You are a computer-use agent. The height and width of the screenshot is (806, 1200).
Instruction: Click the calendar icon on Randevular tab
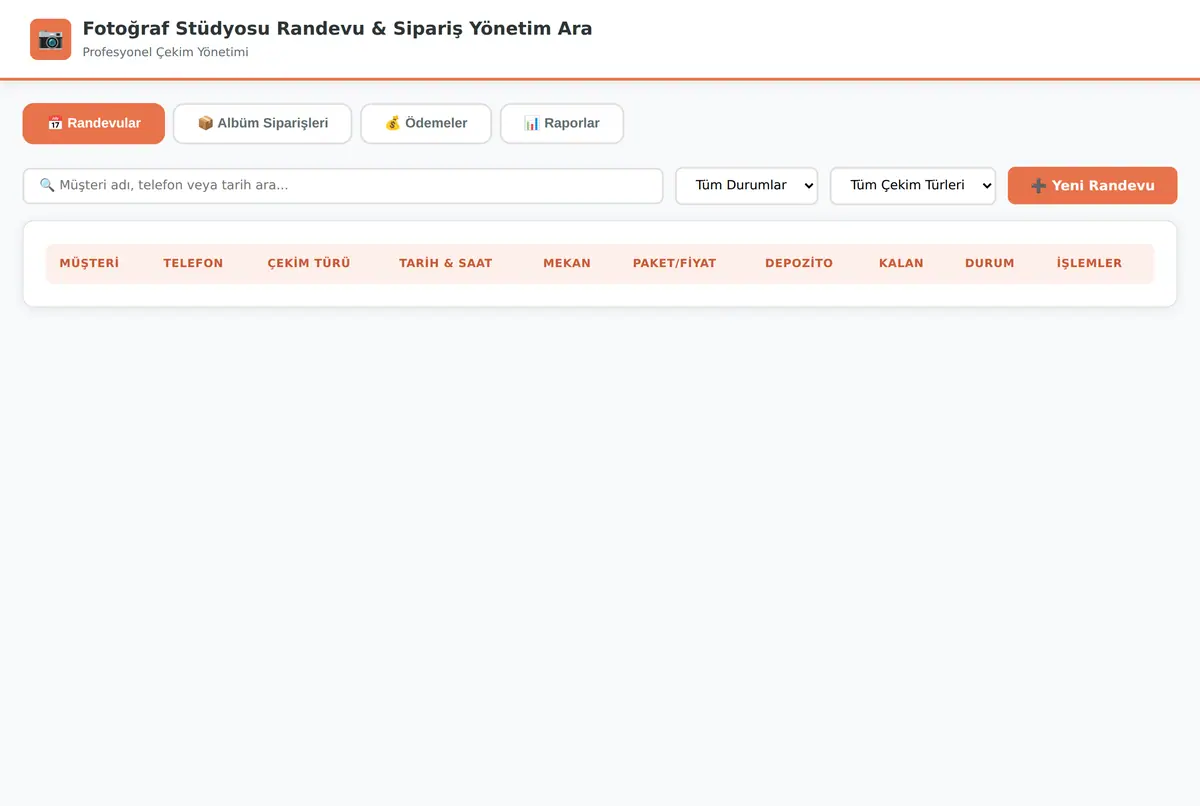coord(55,123)
